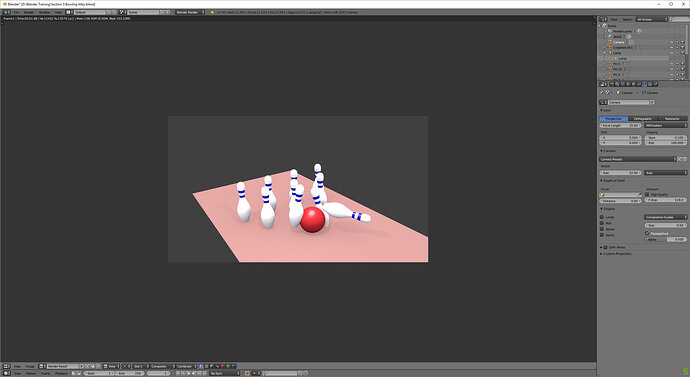Add a camera preset with plus button
The height and width of the screenshot is (377, 690).
679,159
